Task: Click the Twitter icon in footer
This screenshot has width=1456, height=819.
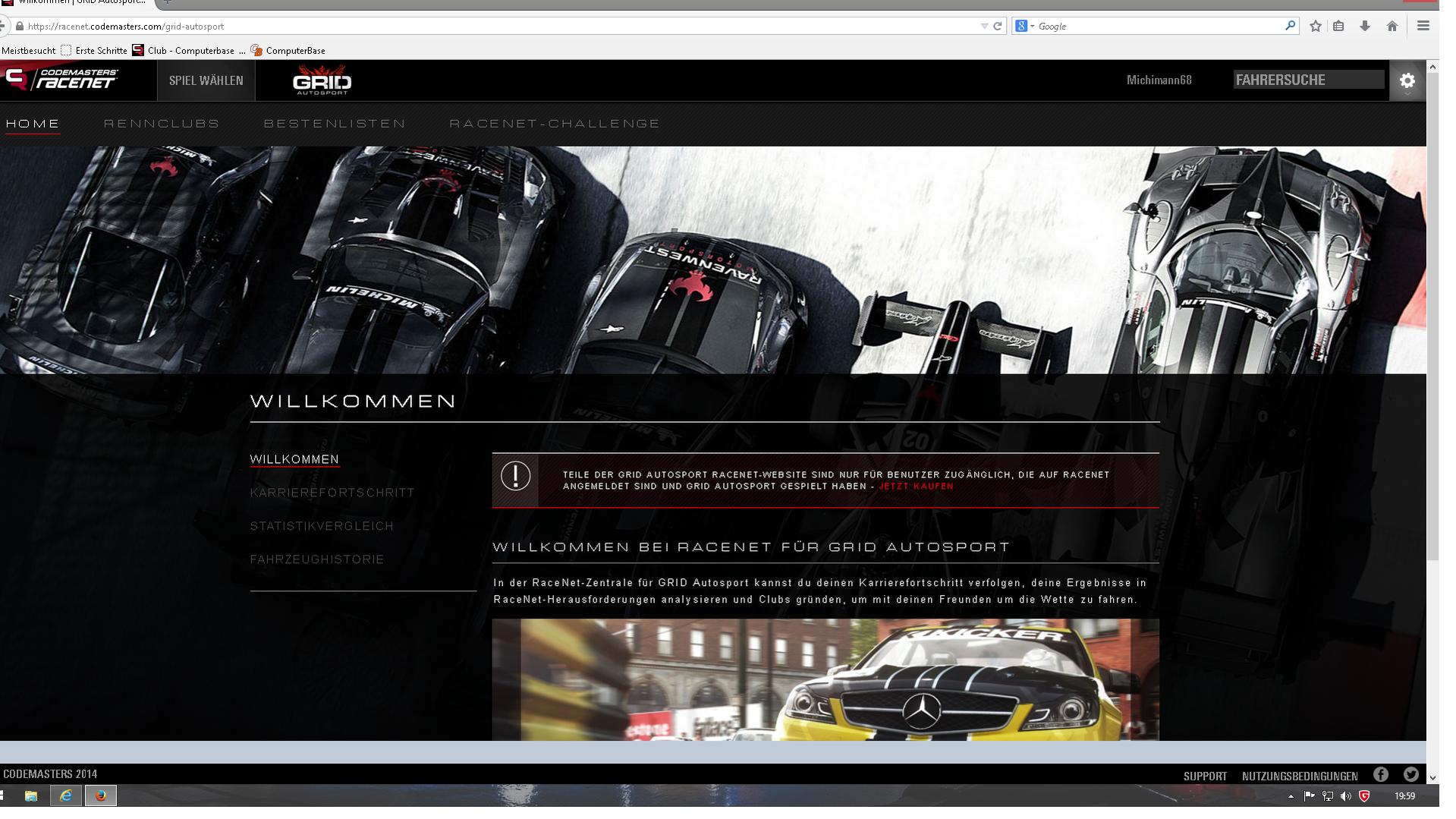Action: click(x=1410, y=774)
